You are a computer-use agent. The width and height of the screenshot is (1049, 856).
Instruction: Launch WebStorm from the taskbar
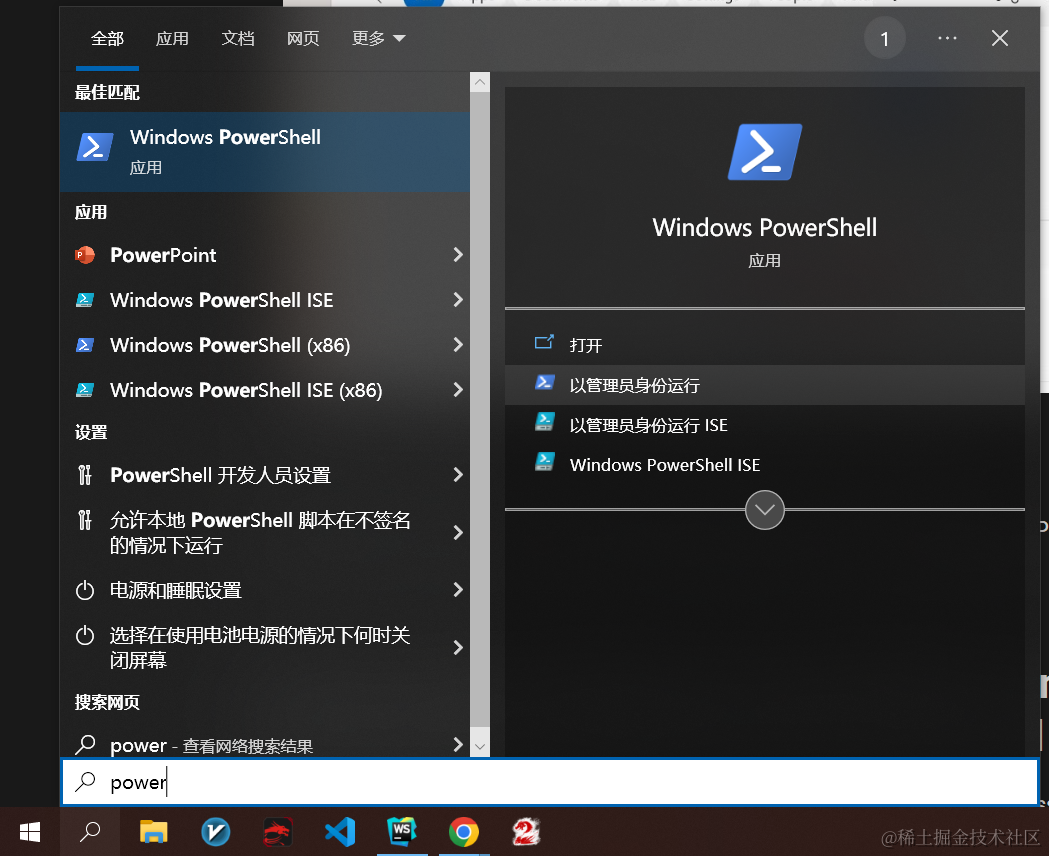point(402,831)
